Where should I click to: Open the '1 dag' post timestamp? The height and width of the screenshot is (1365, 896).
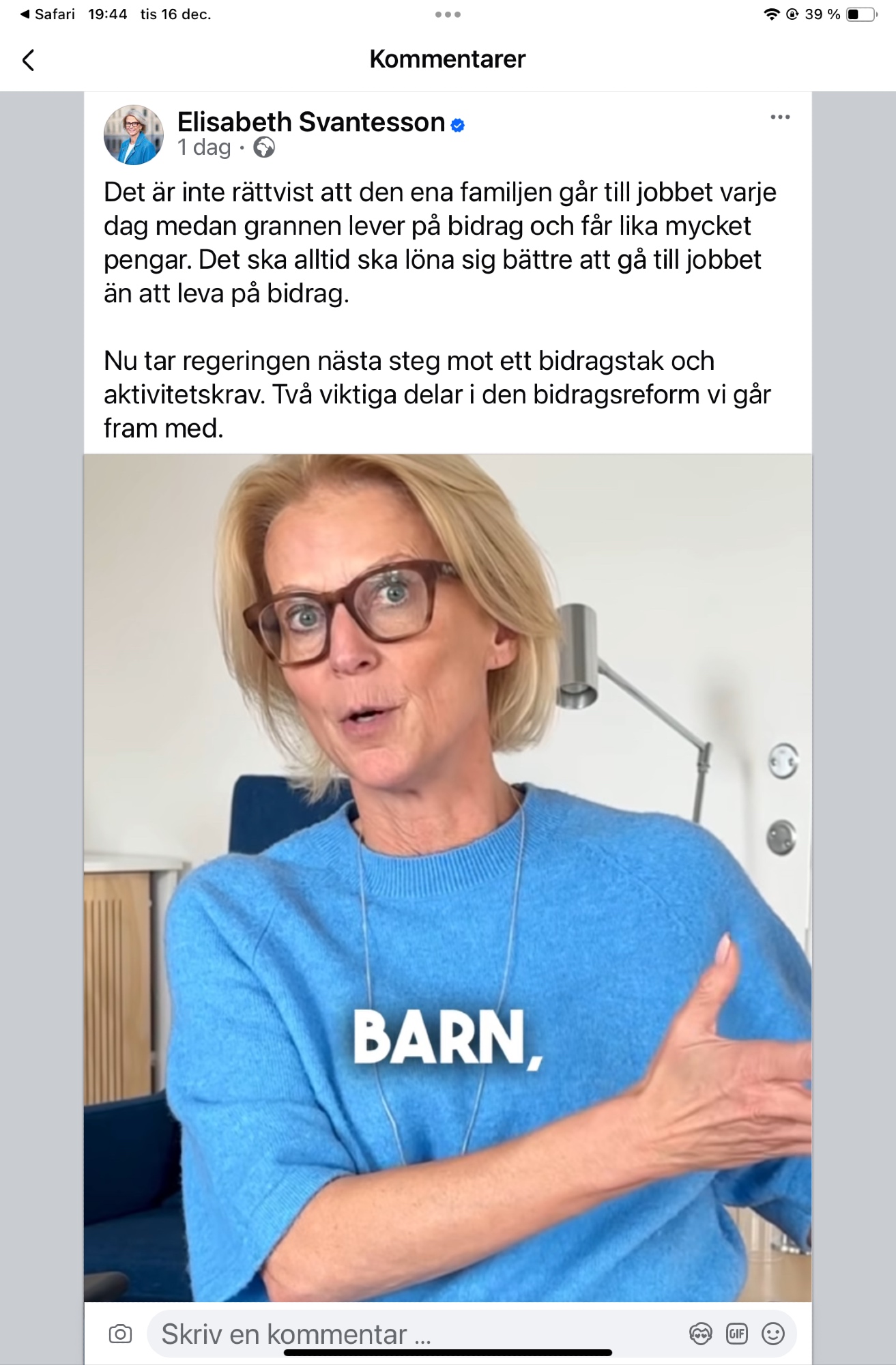(204, 147)
